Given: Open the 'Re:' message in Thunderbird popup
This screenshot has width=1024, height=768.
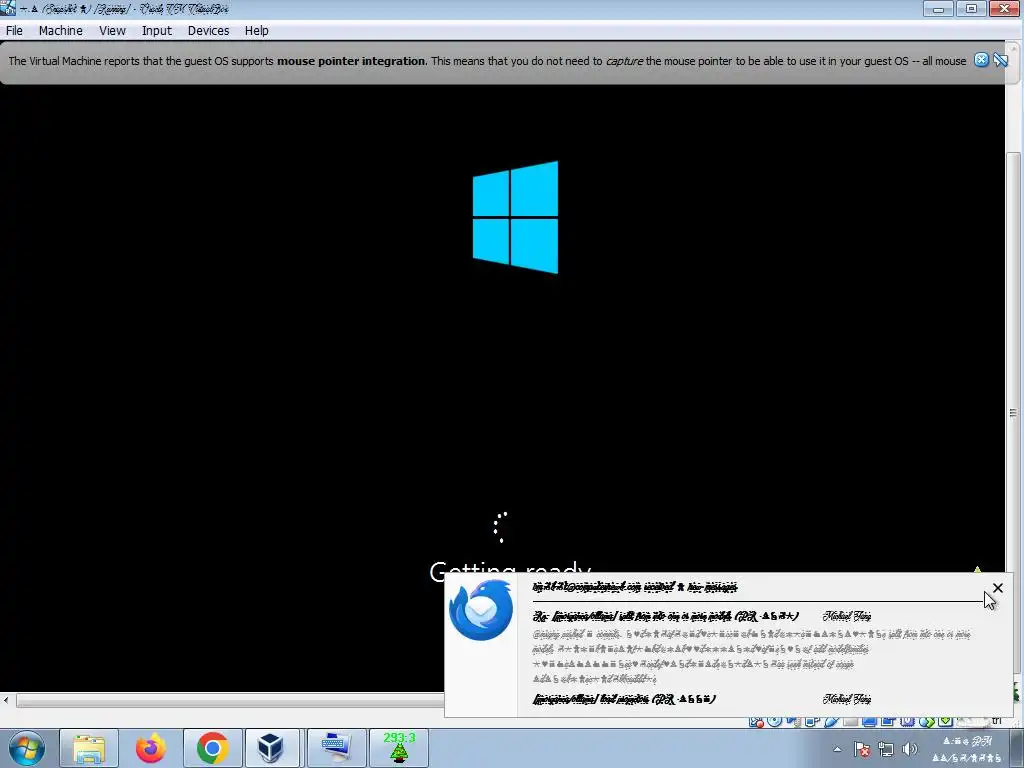Looking at the screenshot, I should pyautogui.click(x=665, y=616).
